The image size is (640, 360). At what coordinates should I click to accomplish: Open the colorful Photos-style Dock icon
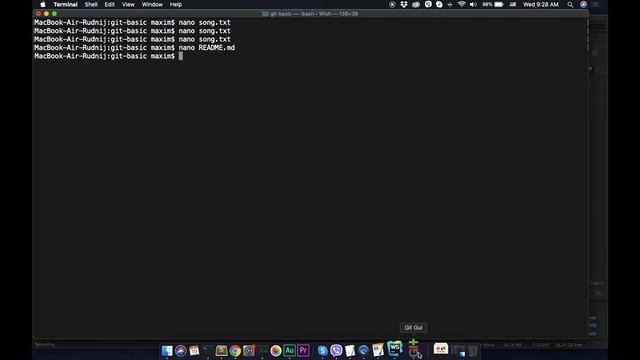pyautogui.click(x=276, y=351)
